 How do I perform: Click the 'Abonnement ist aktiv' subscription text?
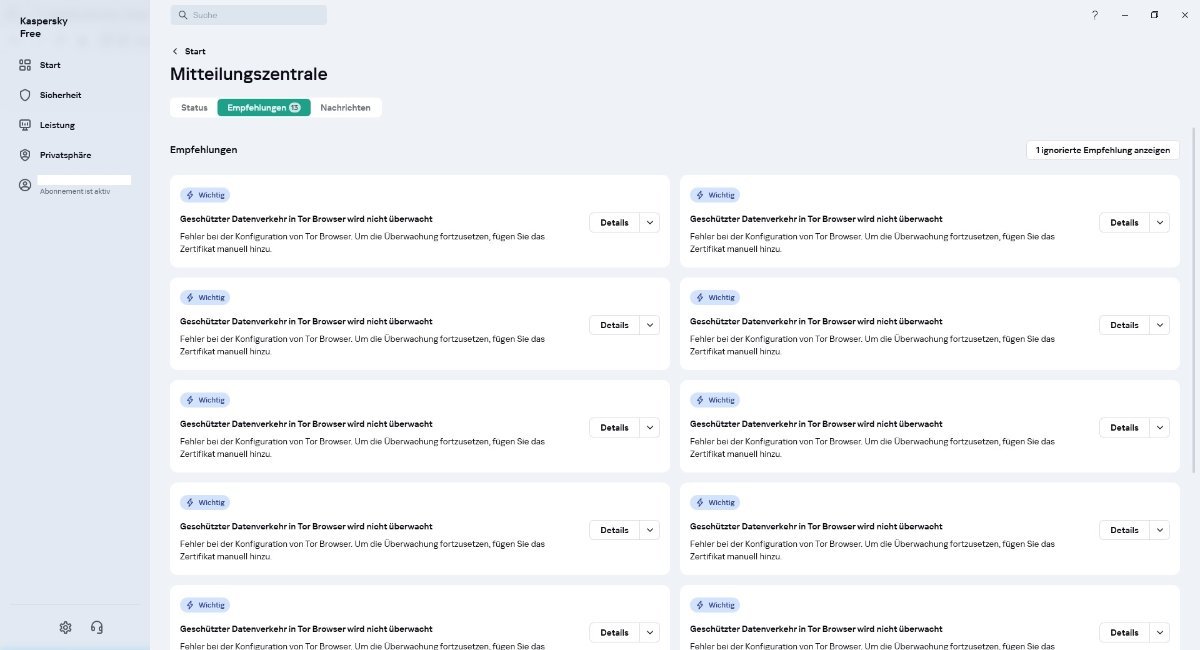[75, 191]
